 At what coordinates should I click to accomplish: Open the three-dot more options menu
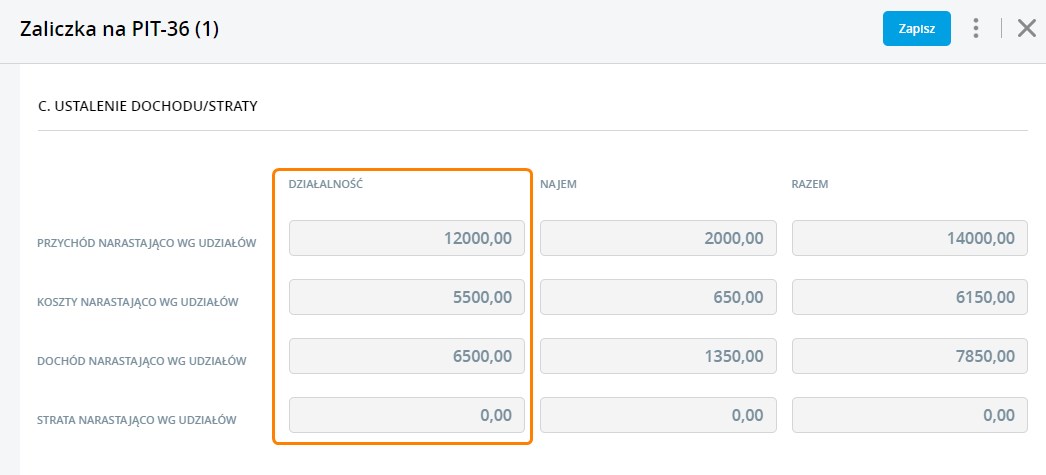click(x=976, y=29)
